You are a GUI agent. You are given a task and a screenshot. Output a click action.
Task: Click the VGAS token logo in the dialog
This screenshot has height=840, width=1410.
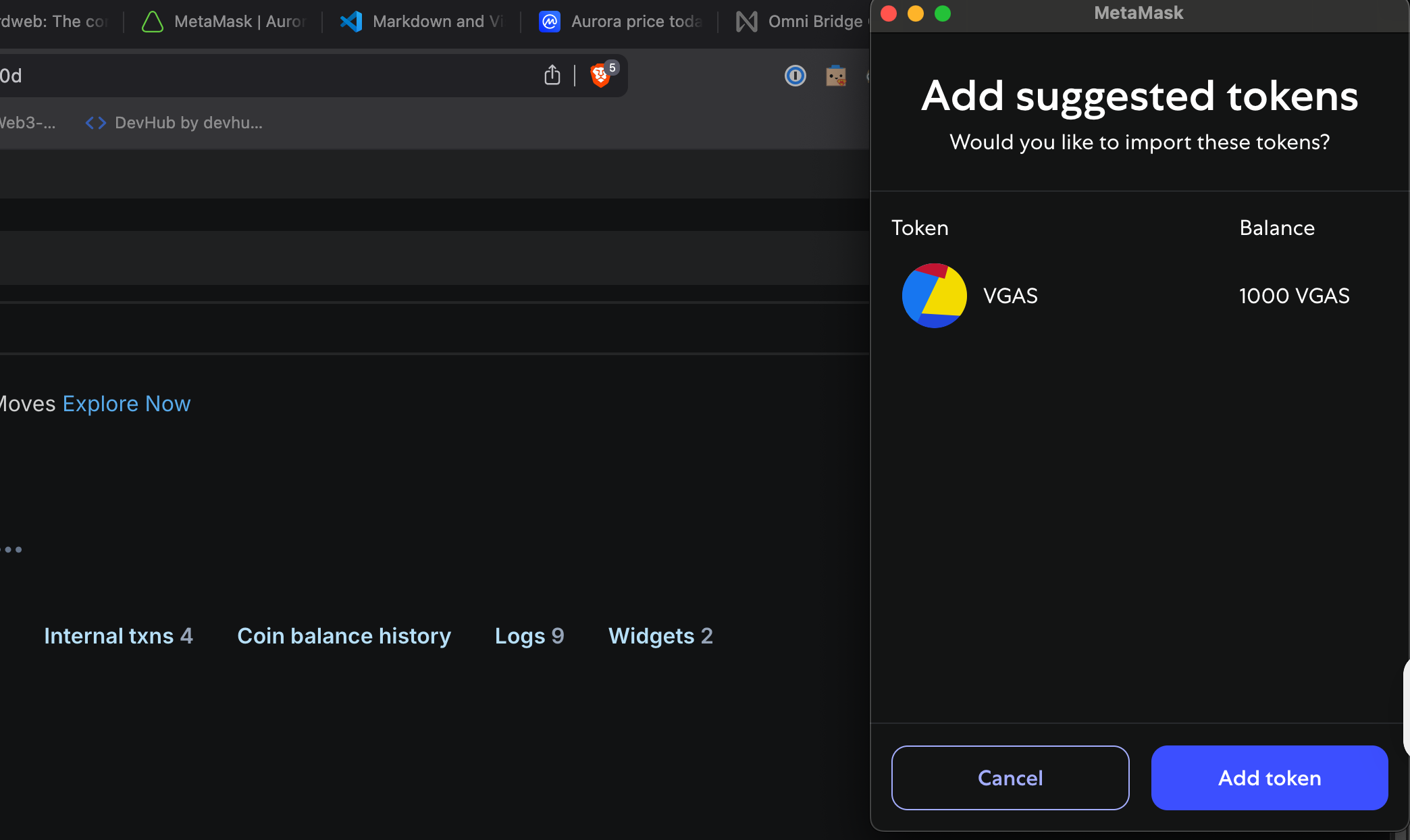(935, 295)
